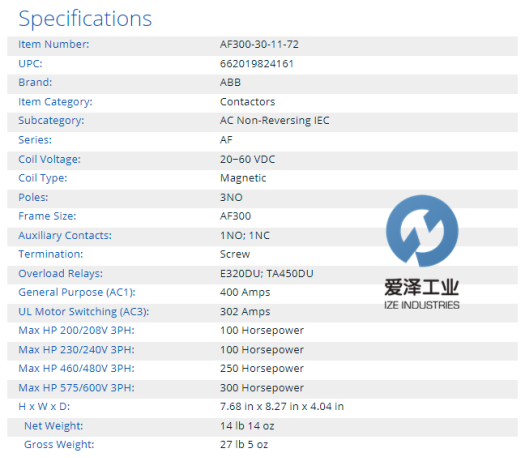Viewport: 526px width, 458px height.
Task: Click the 20-60 VDC coil voltage value
Action: click(247, 159)
